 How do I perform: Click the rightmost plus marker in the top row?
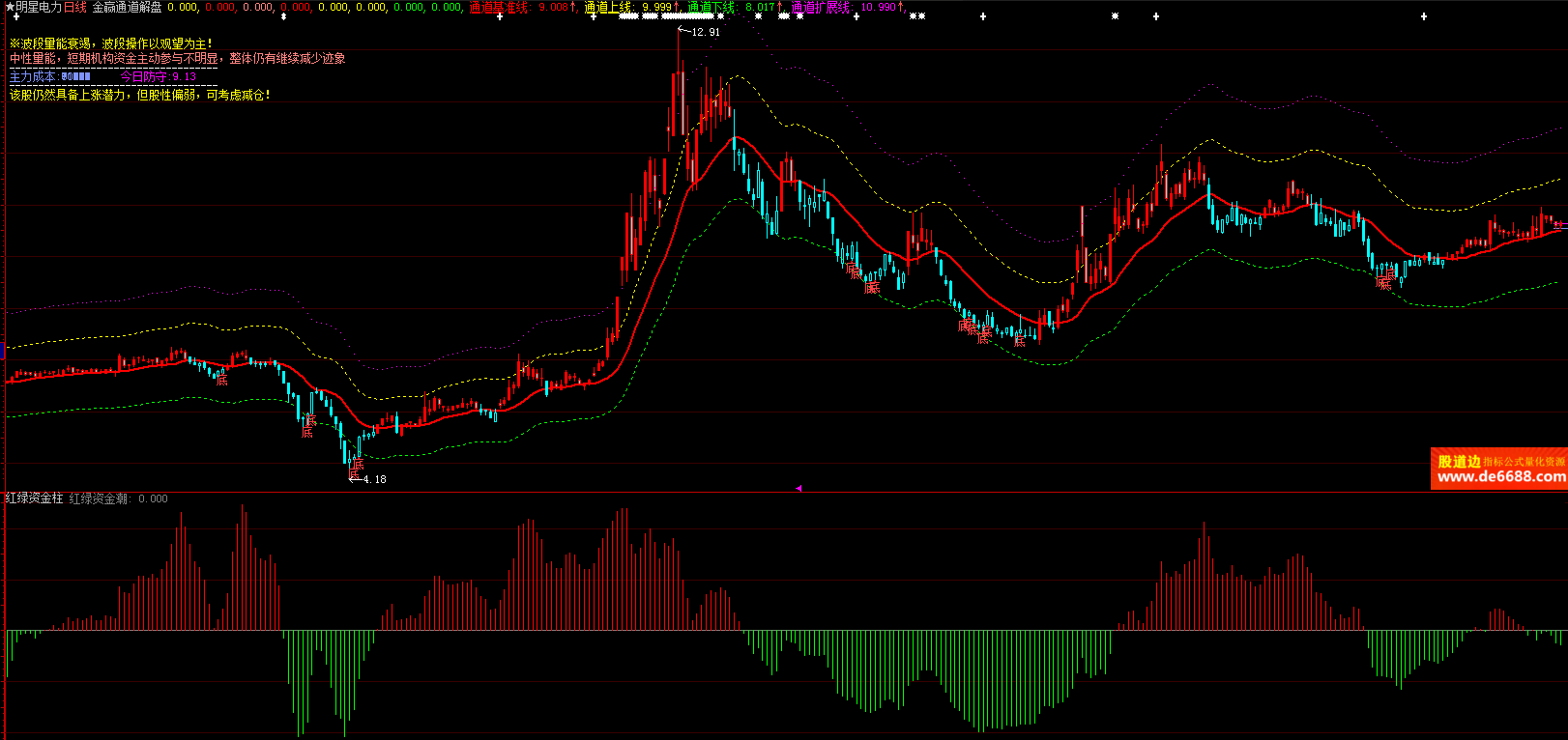(x=1423, y=16)
